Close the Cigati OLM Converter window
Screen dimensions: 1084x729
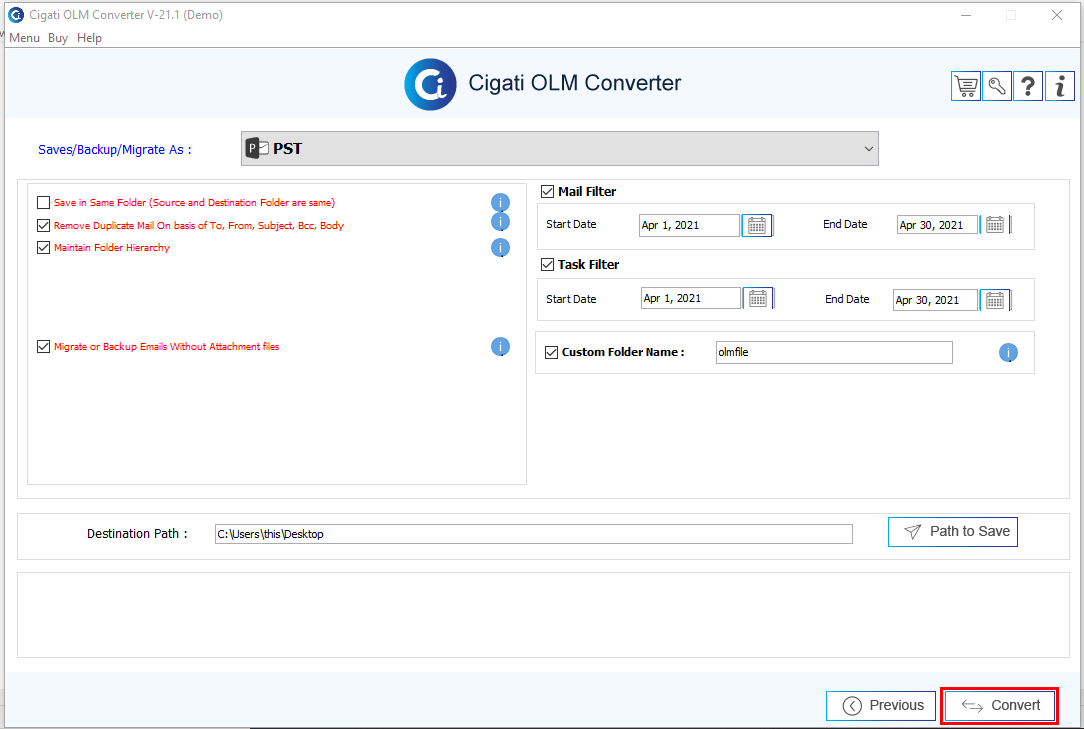click(1057, 15)
